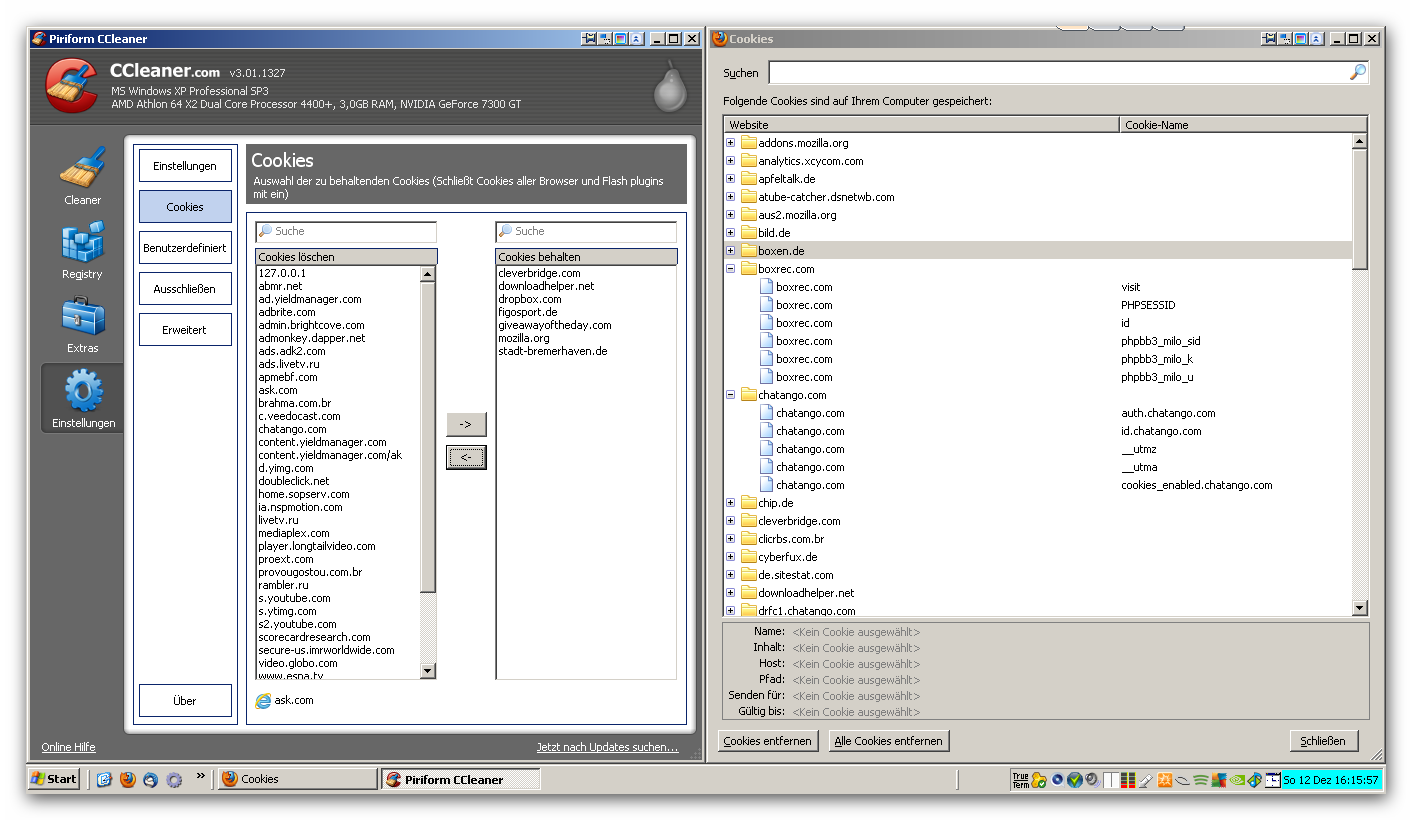Click the CCleaner logo in header
Image resolution: width=1412 pixels, height=820 pixels.
click(71, 86)
